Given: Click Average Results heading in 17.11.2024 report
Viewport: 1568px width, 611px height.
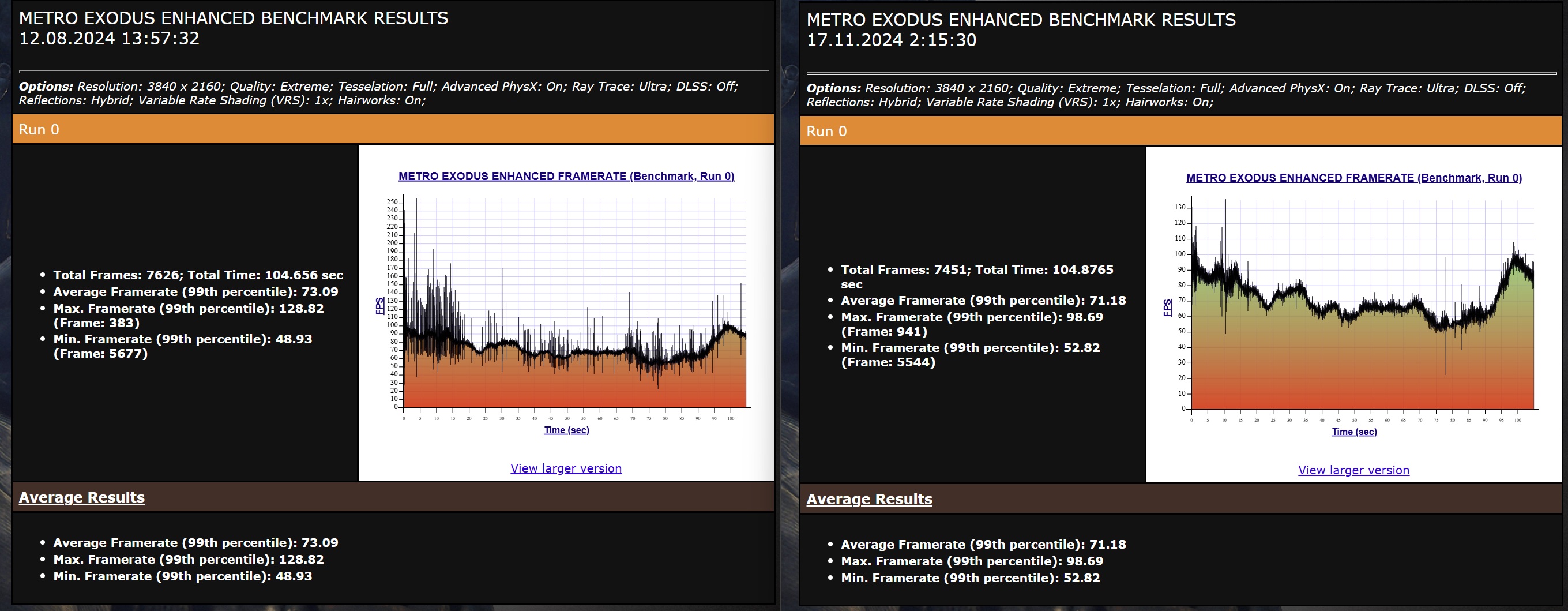Looking at the screenshot, I should 869,499.
